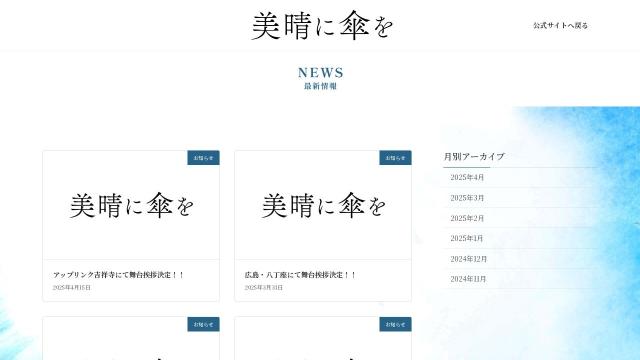Screen dimensions: 640x360
Task: Click the second article's logo thumbnail
Action: pos(323,205)
